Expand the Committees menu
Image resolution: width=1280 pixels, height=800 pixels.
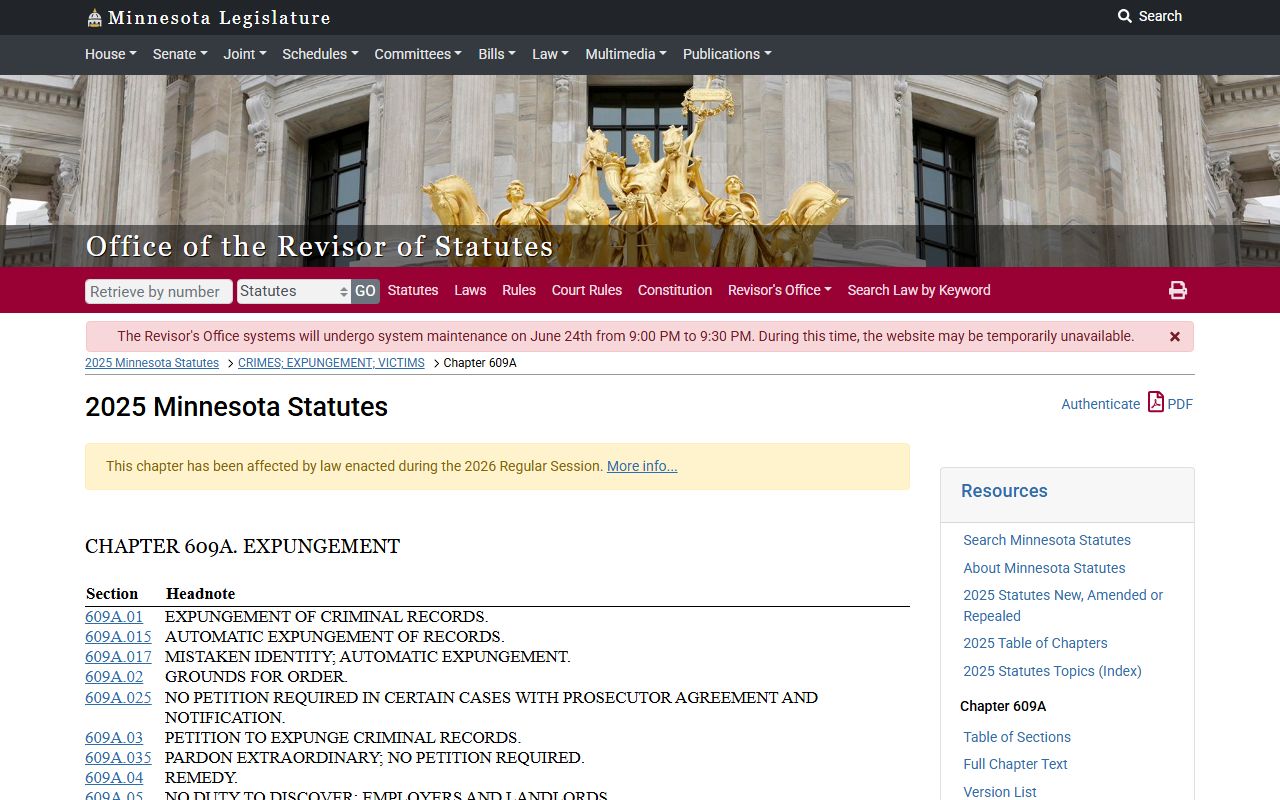[418, 54]
